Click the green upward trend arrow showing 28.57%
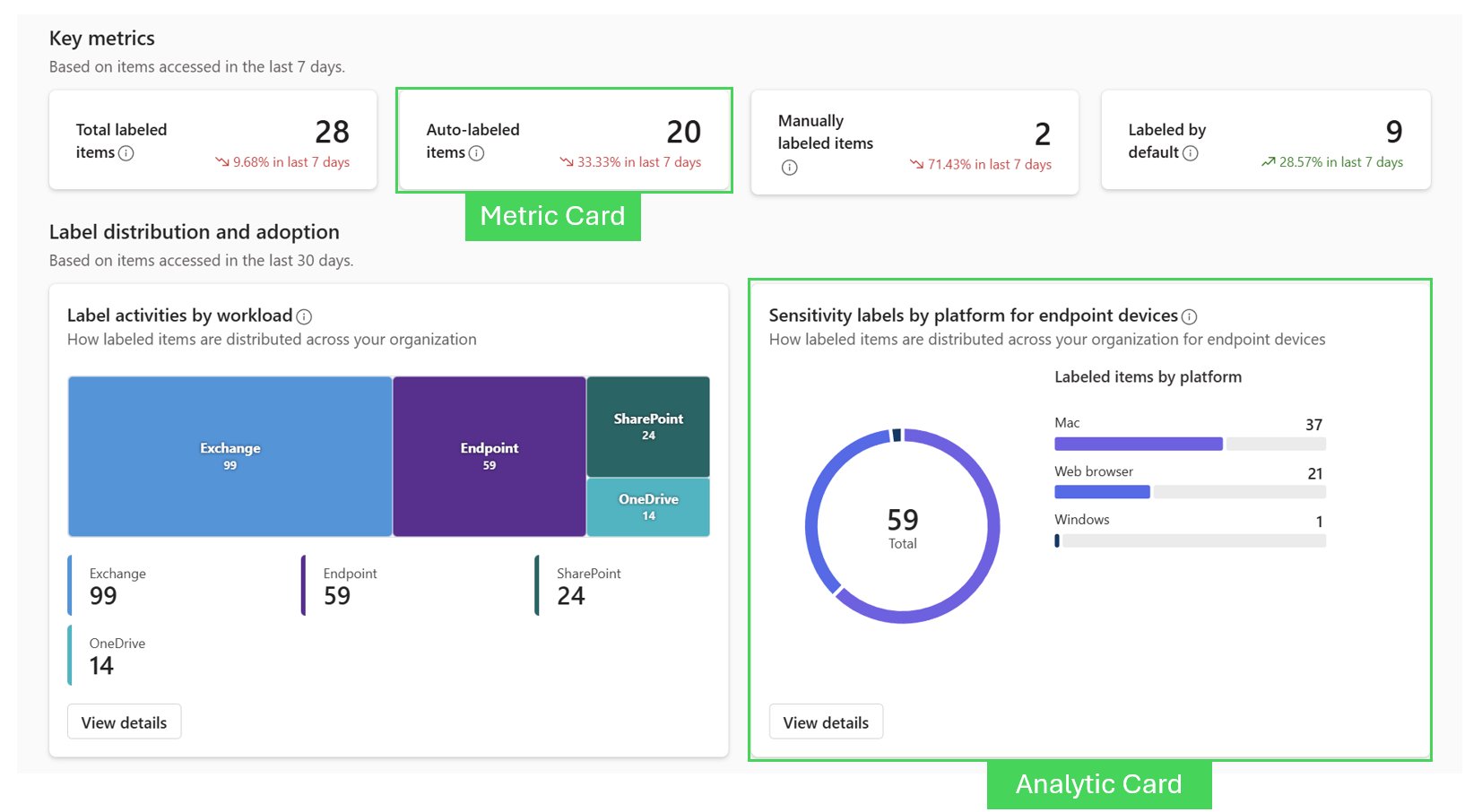1482x812 pixels. (x=1268, y=162)
